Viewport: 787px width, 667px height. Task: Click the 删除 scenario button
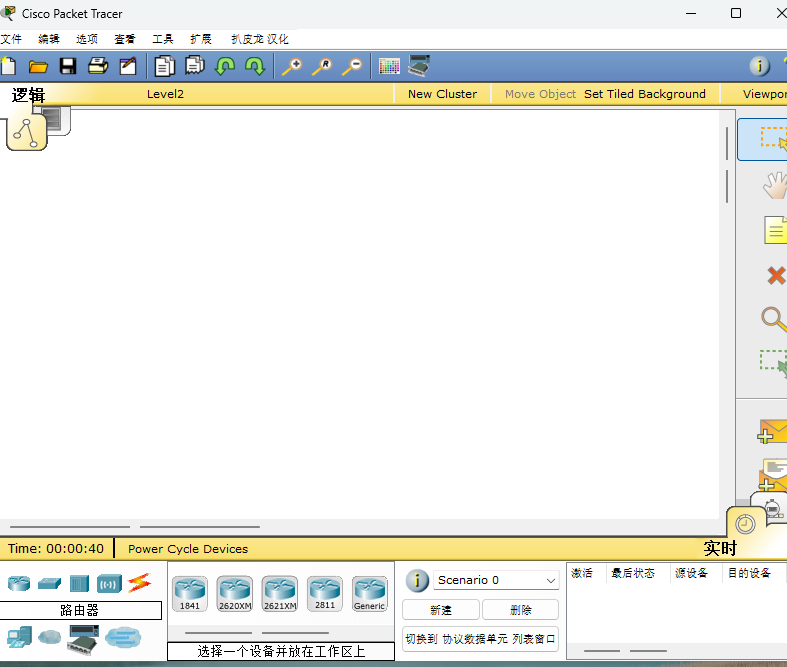[520, 610]
